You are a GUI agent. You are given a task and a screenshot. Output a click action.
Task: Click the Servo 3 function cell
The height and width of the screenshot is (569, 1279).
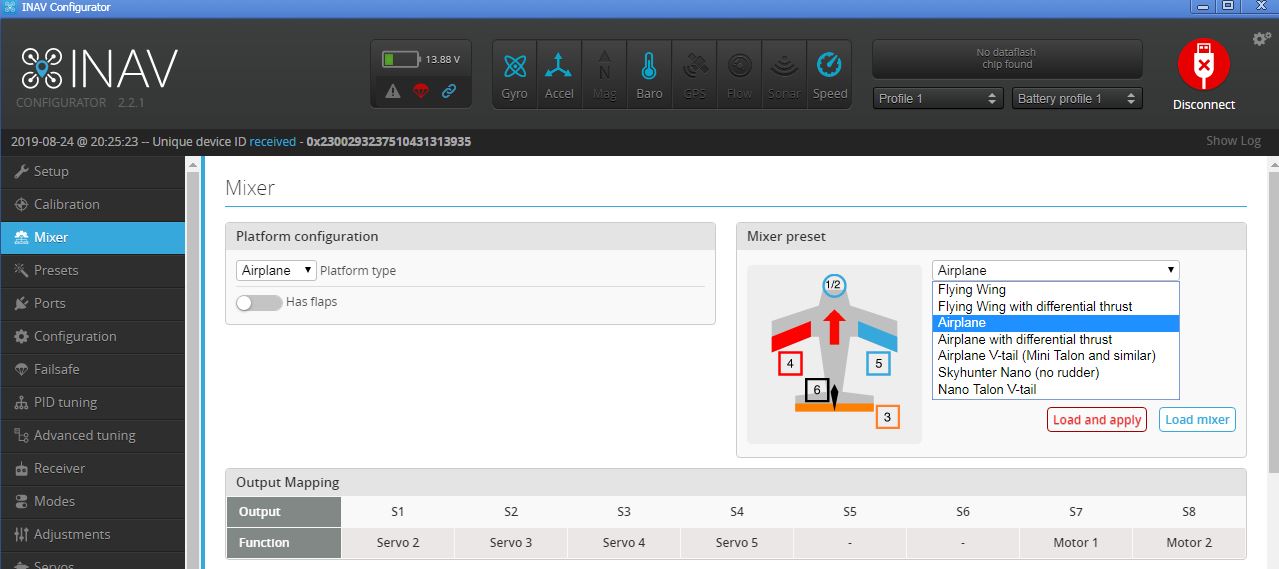click(511, 543)
